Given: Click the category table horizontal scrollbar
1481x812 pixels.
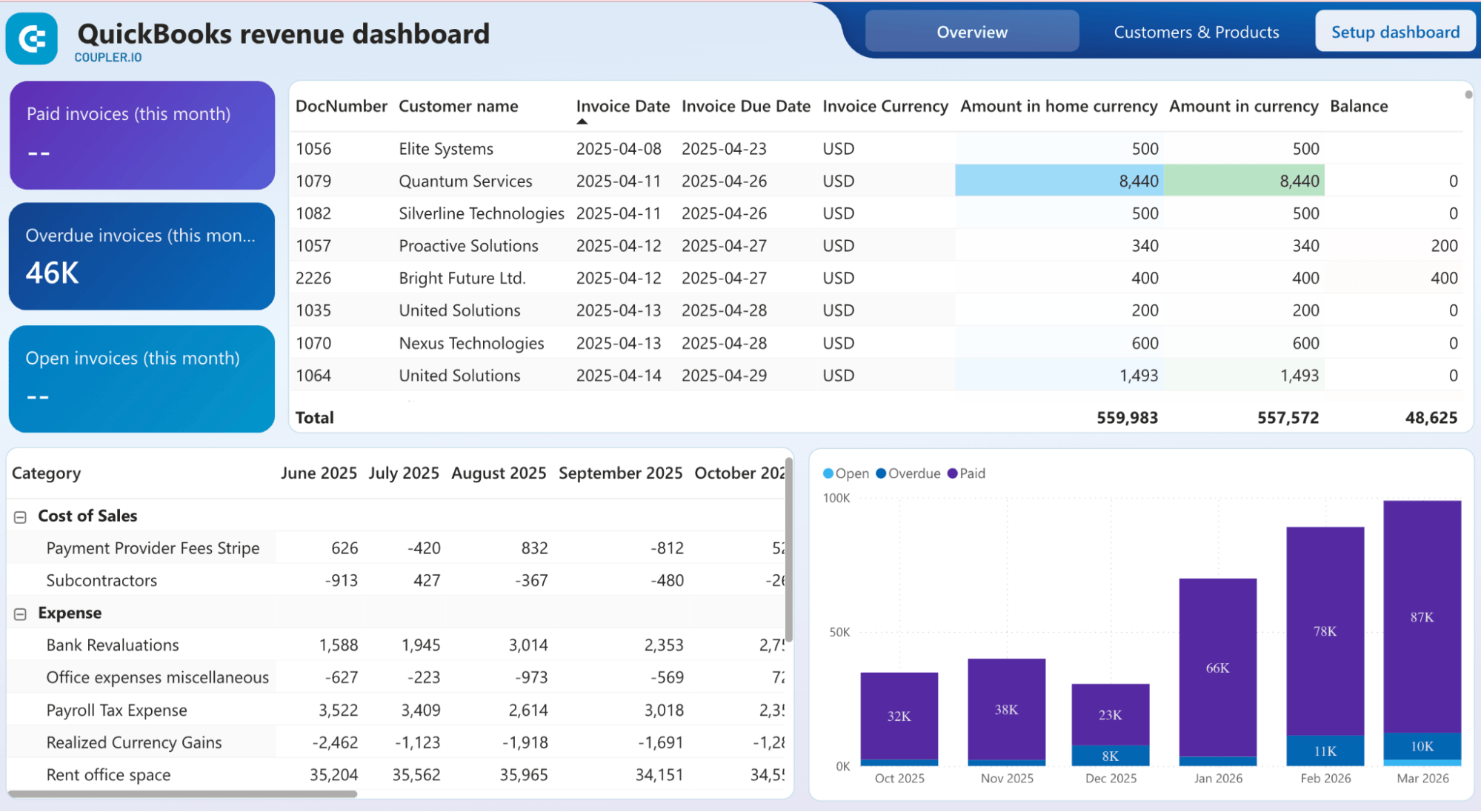Looking at the screenshot, I should coord(183,793).
